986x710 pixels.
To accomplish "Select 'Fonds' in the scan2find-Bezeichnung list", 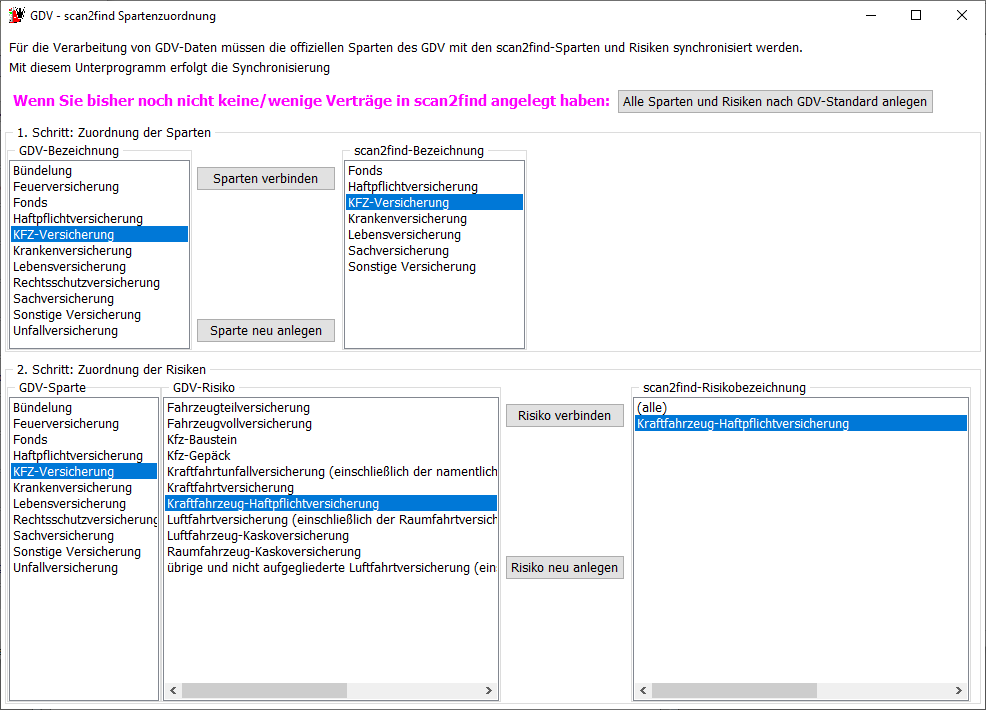I will [x=434, y=170].
